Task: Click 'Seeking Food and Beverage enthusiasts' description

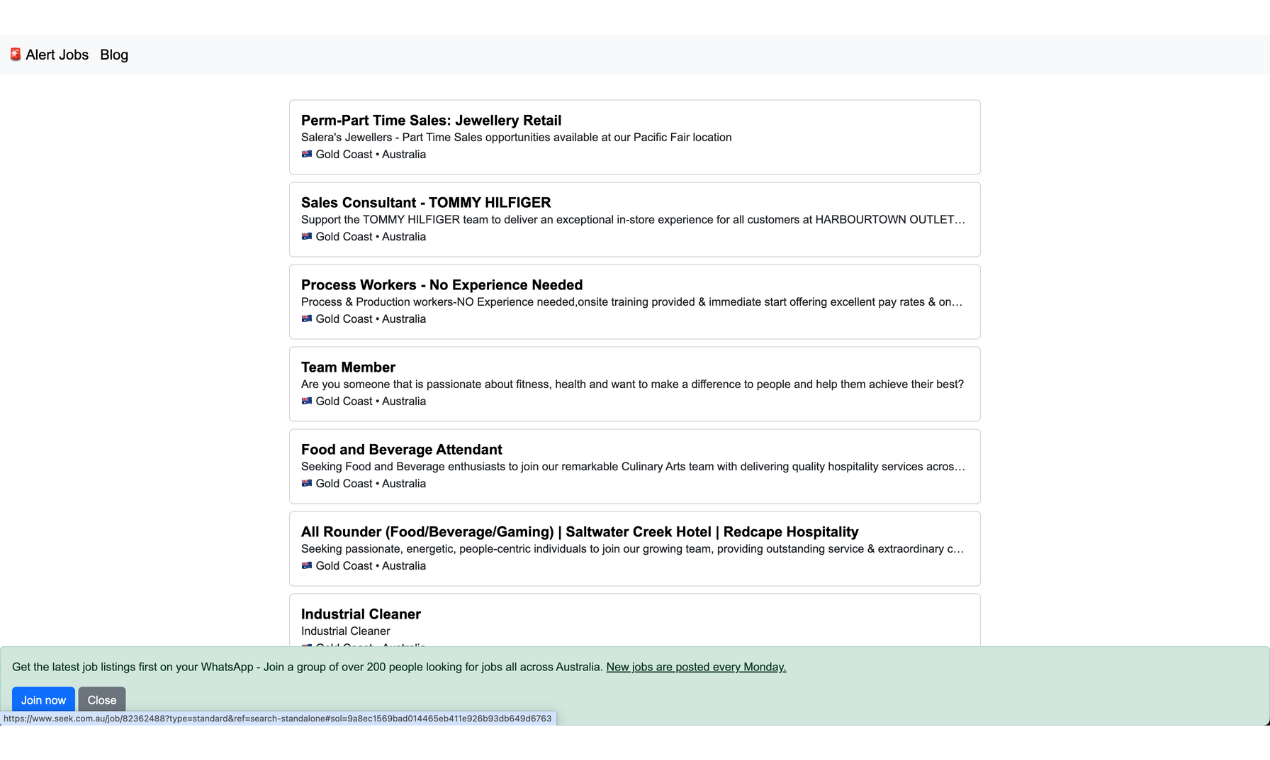Action: coord(633,466)
